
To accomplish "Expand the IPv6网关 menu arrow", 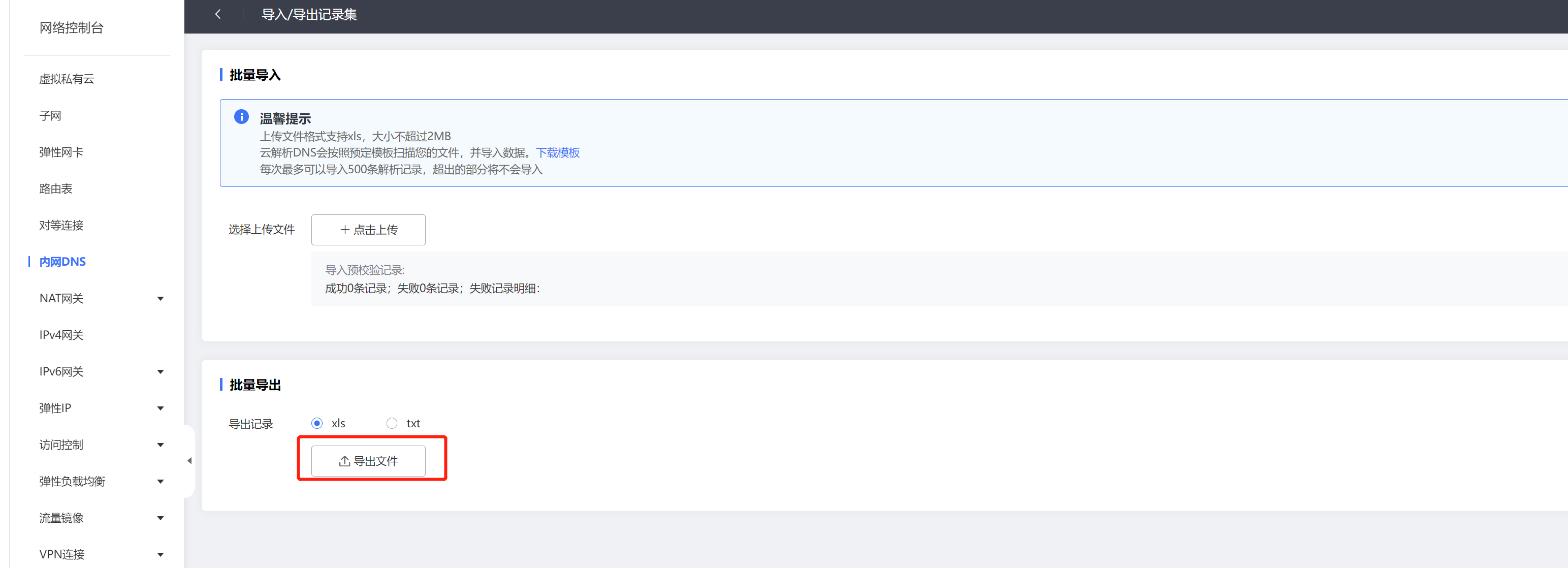I will (x=160, y=371).
